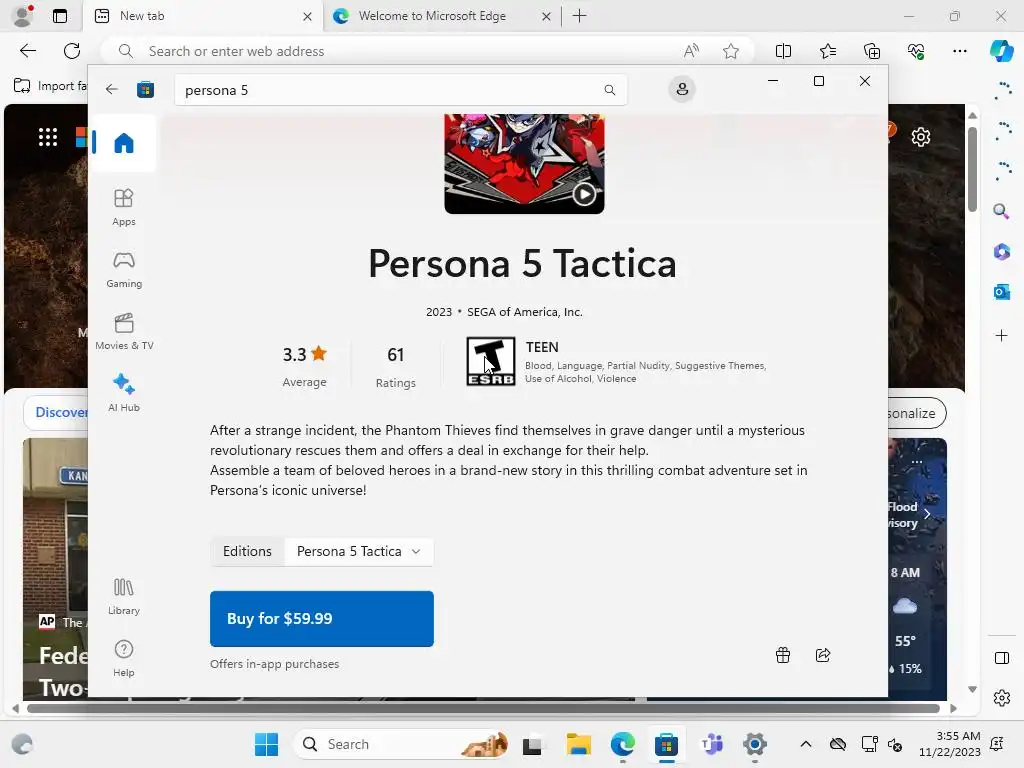1024x768 pixels.
Task: Open Movies & TV in Store sidebar
Action: [x=123, y=331]
